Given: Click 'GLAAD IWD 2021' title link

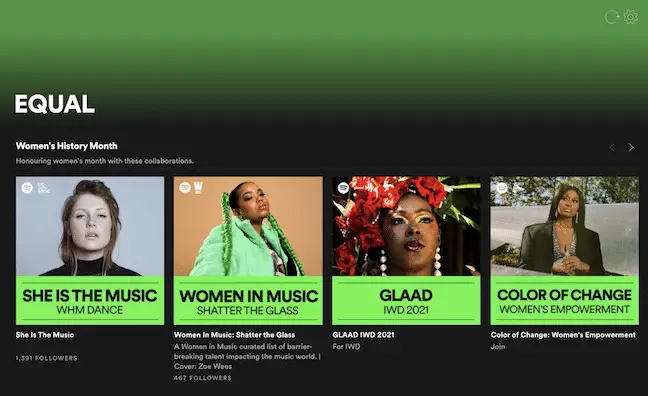Looking at the screenshot, I should (363, 335).
